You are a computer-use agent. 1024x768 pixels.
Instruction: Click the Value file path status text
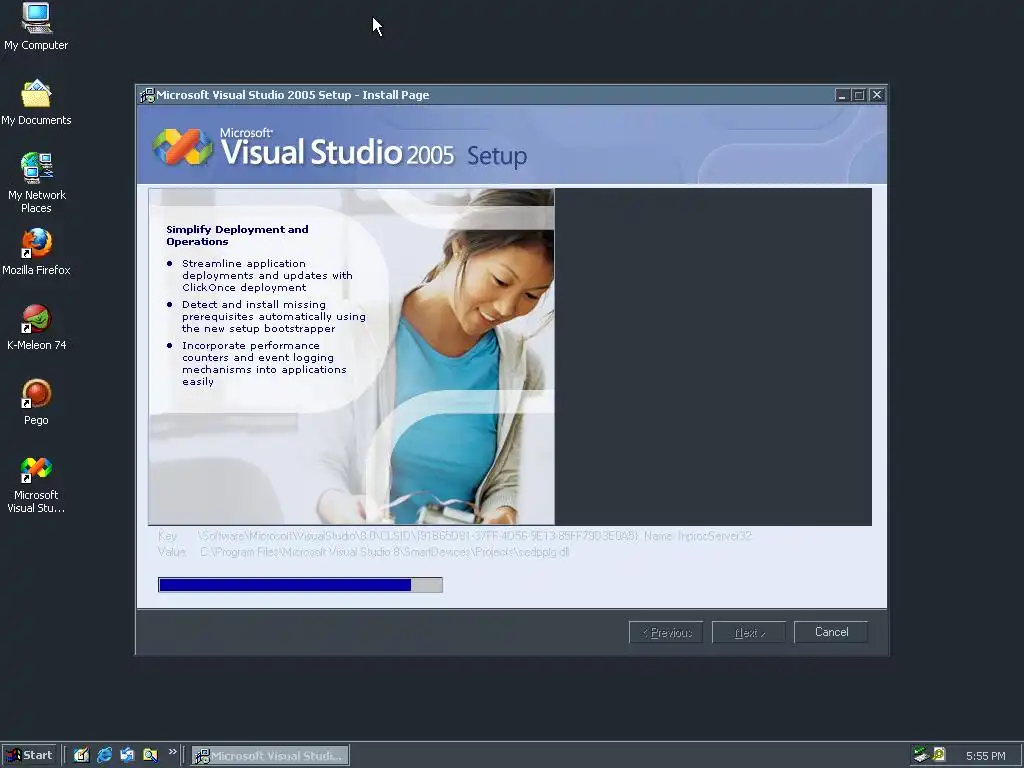[364, 552]
